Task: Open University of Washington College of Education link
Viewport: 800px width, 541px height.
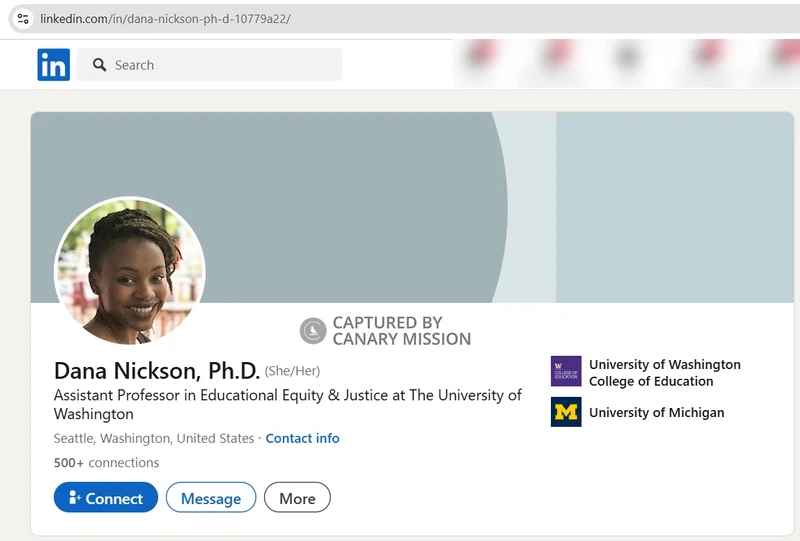Action: [x=665, y=373]
